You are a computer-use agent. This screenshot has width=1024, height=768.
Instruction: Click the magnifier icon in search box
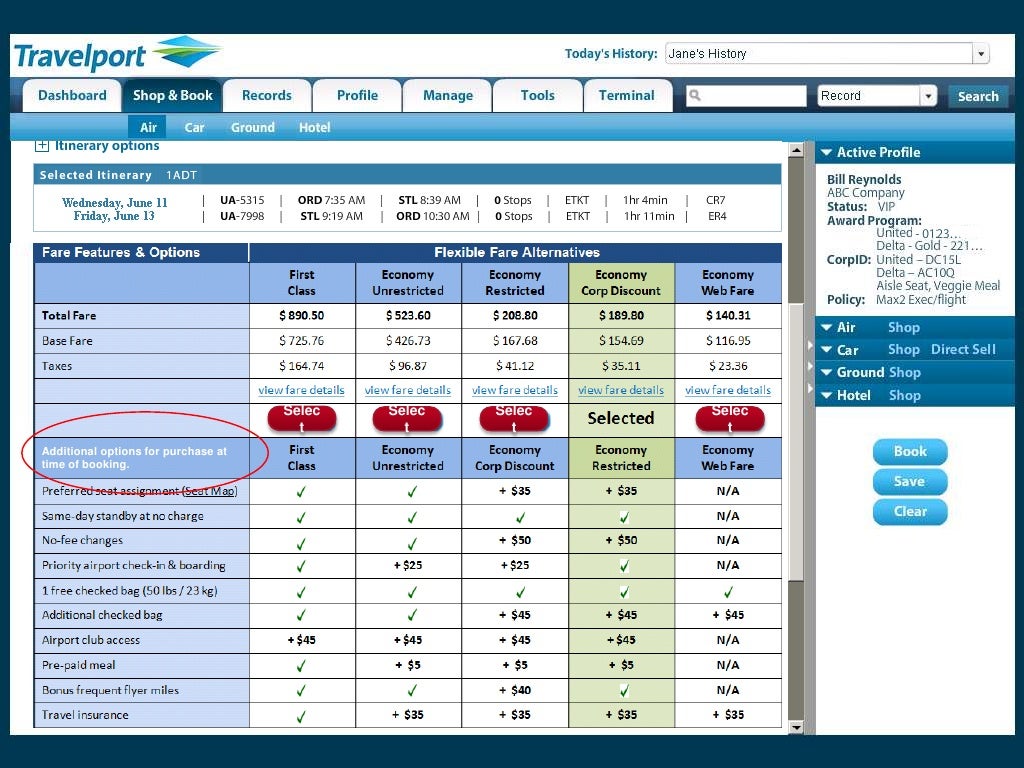coord(695,95)
